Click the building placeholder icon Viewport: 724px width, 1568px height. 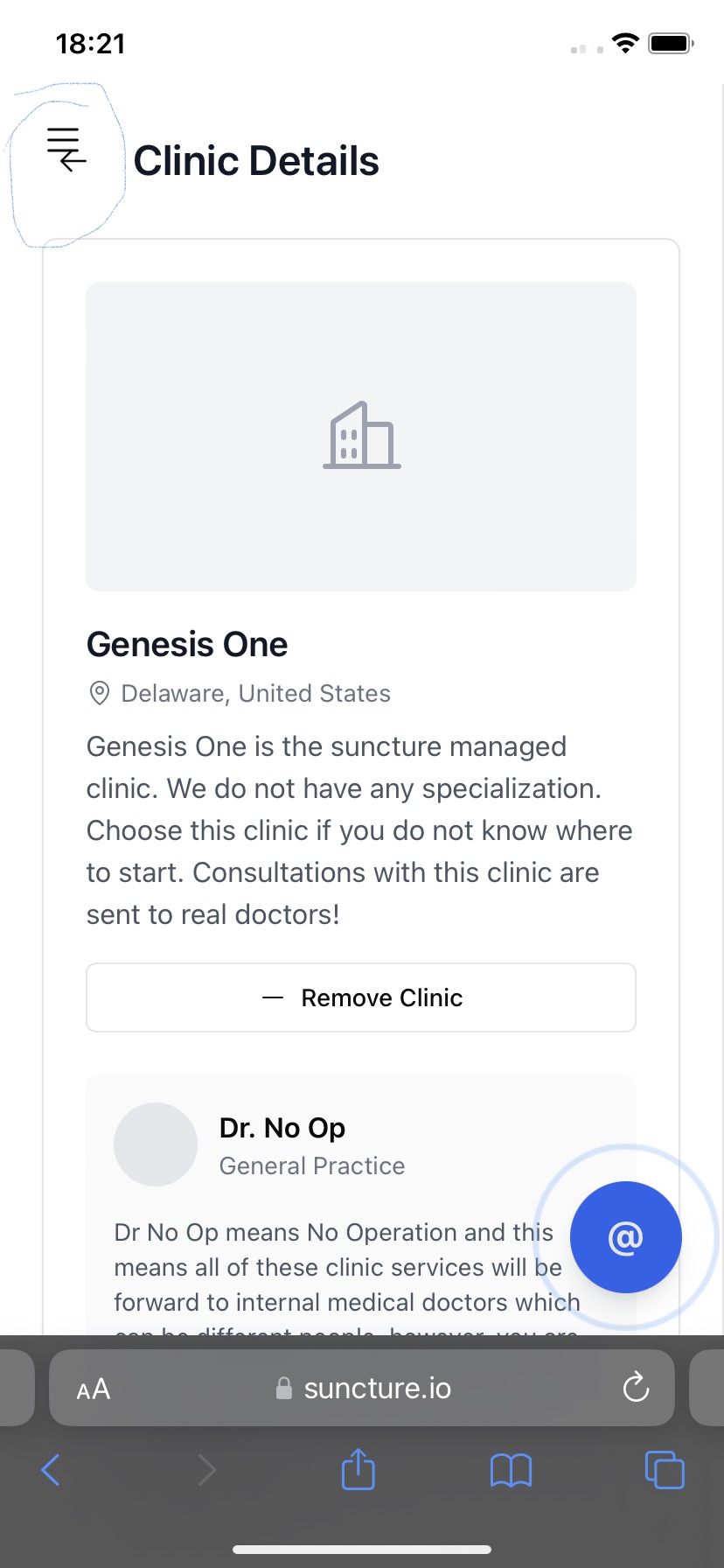pos(361,436)
